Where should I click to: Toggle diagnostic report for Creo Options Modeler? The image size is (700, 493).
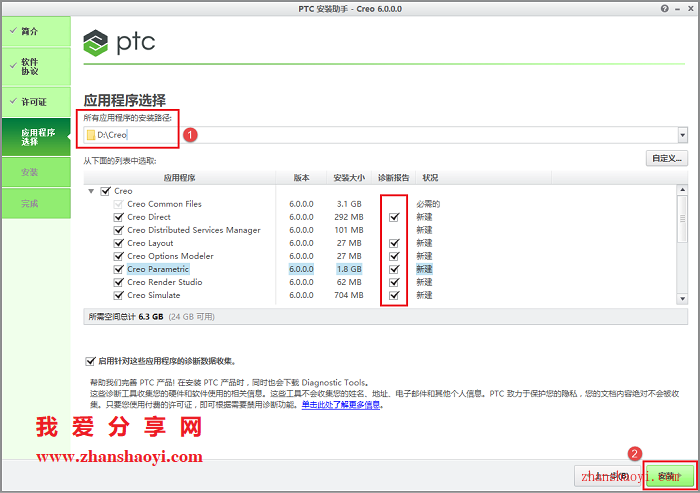(x=394, y=256)
